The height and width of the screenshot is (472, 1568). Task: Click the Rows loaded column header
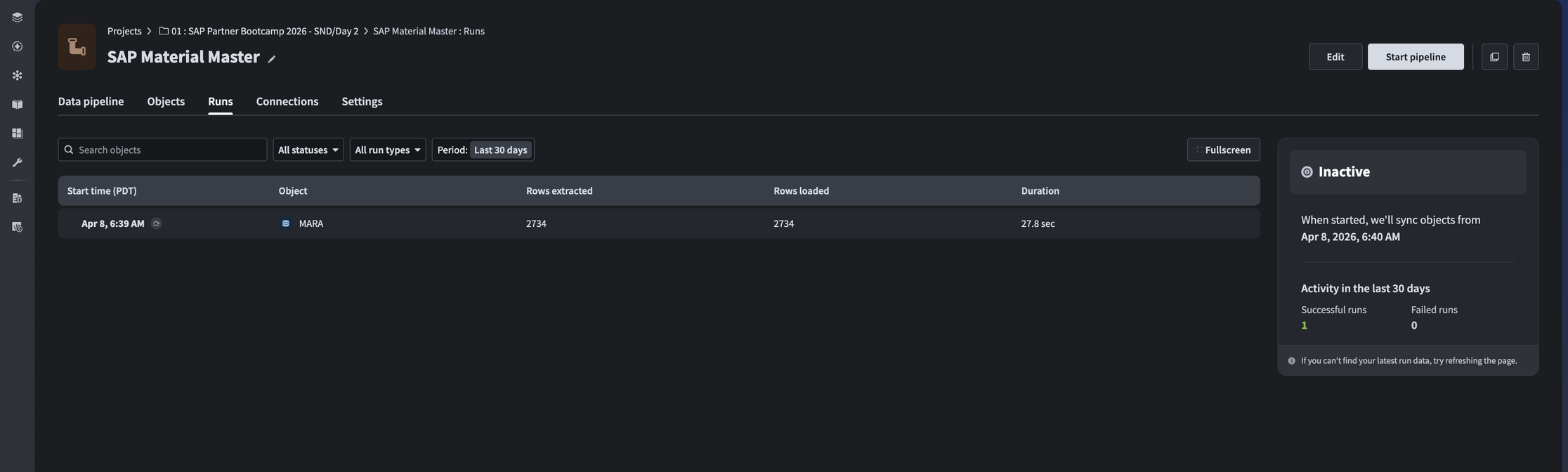click(802, 191)
